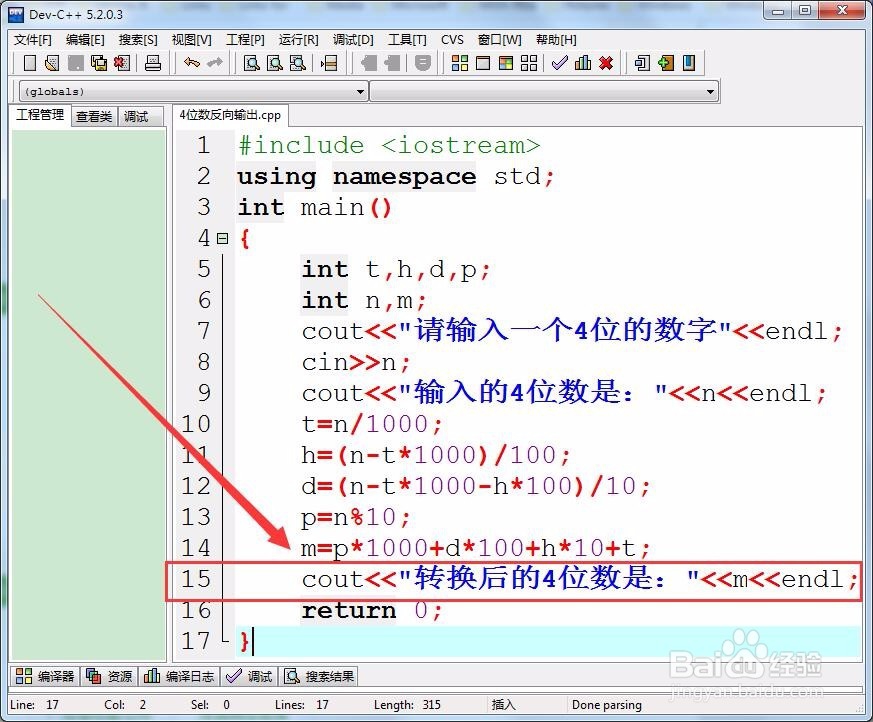This screenshot has width=873, height=722.
Task: Open the 搜索结果 bottom tab
Action: point(319,676)
